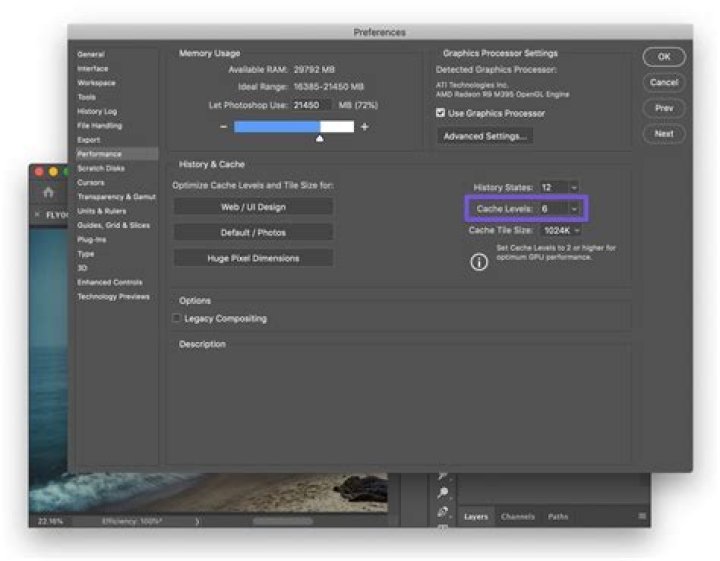Select Units & Rulers category
This screenshot has height=561, width=720.
[x=101, y=211]
